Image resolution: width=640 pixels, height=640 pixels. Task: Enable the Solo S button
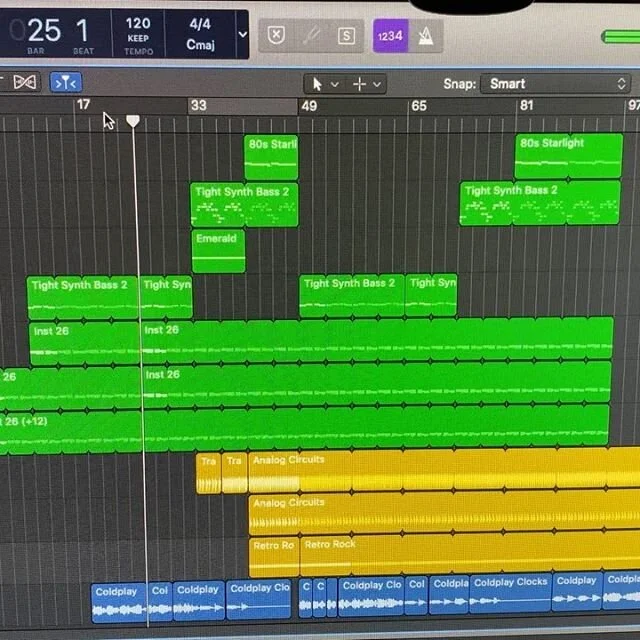[346, 36]
